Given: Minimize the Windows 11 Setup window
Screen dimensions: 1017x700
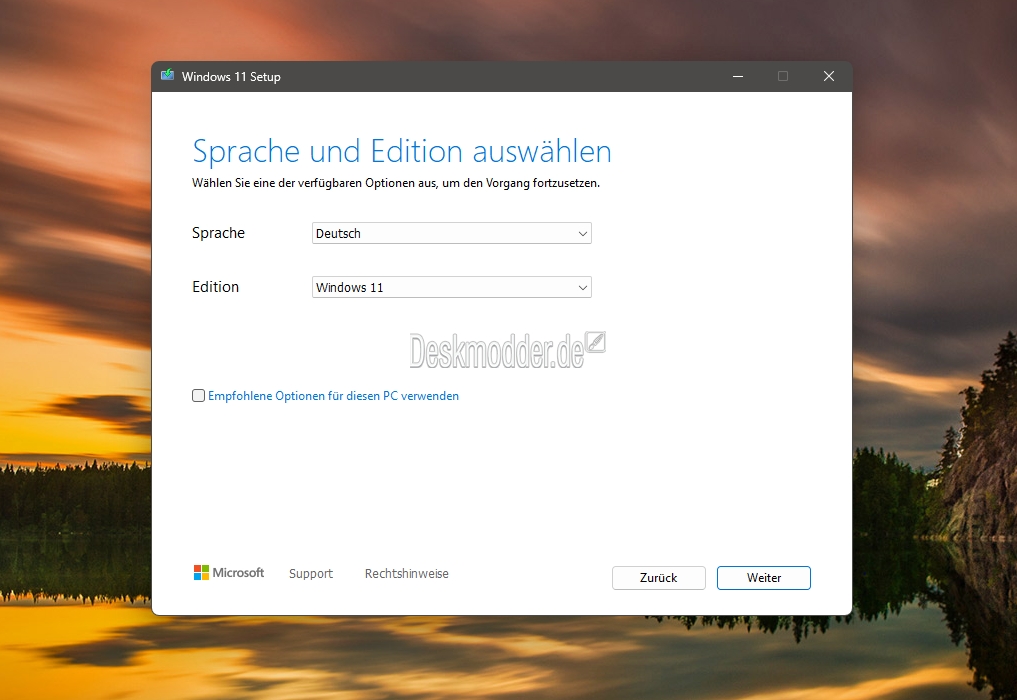Looking at the screenshot, I should point(737,77).
